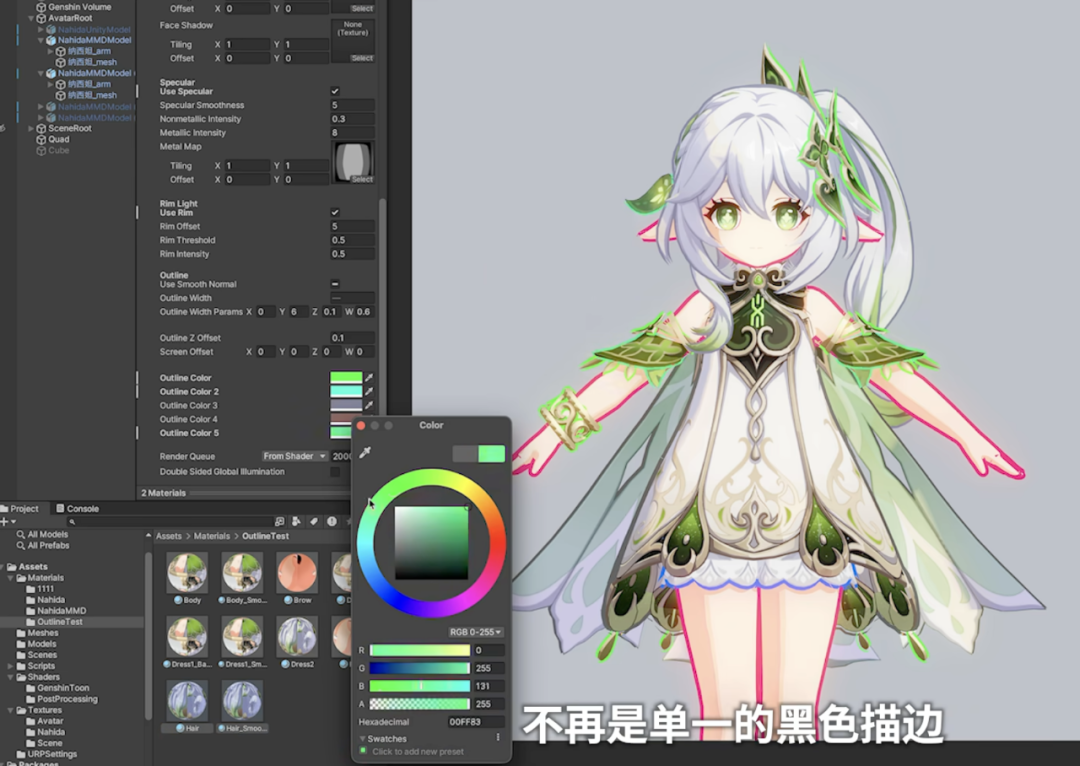Click the Hexadecimal color input field

[x=475, y=722]
